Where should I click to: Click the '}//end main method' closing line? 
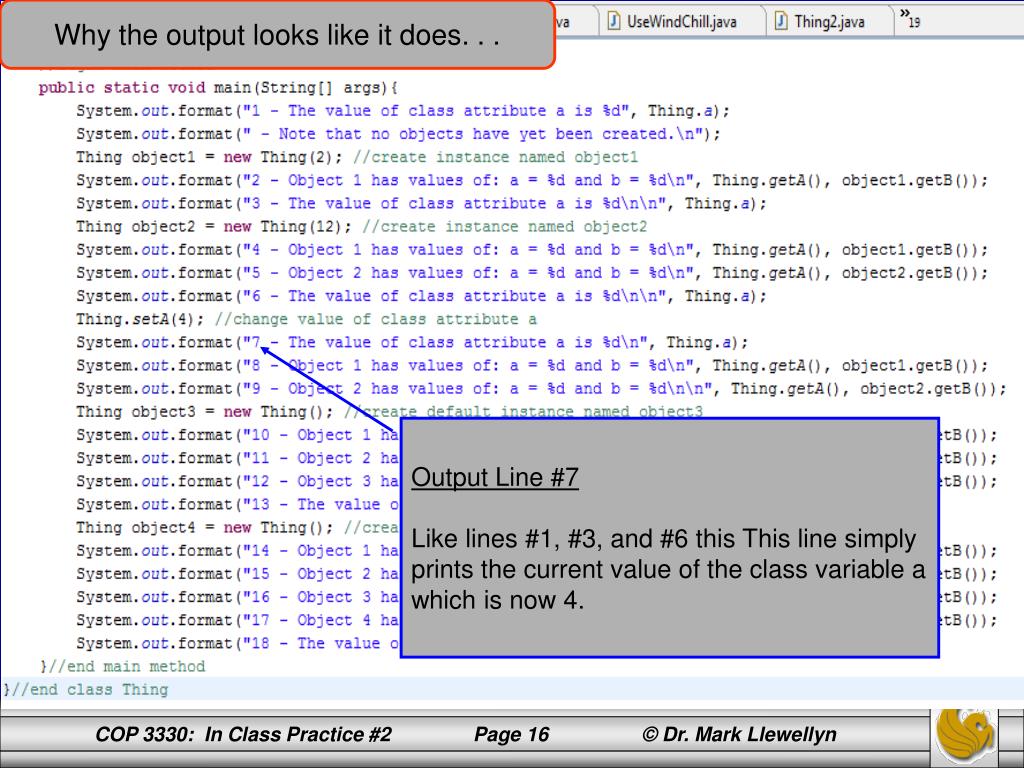tap(122, 667)
